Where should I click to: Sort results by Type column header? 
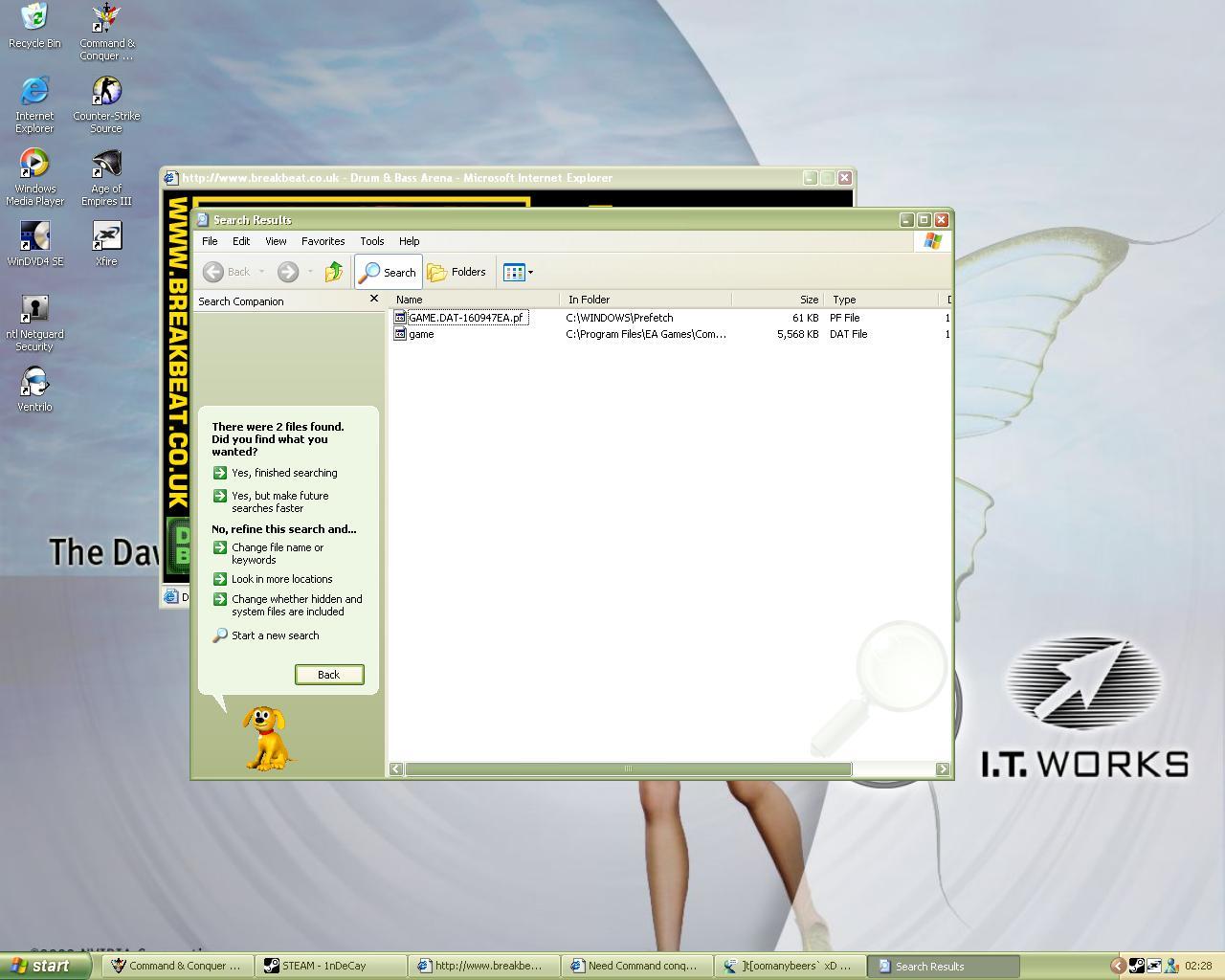(x=882, y=300)
